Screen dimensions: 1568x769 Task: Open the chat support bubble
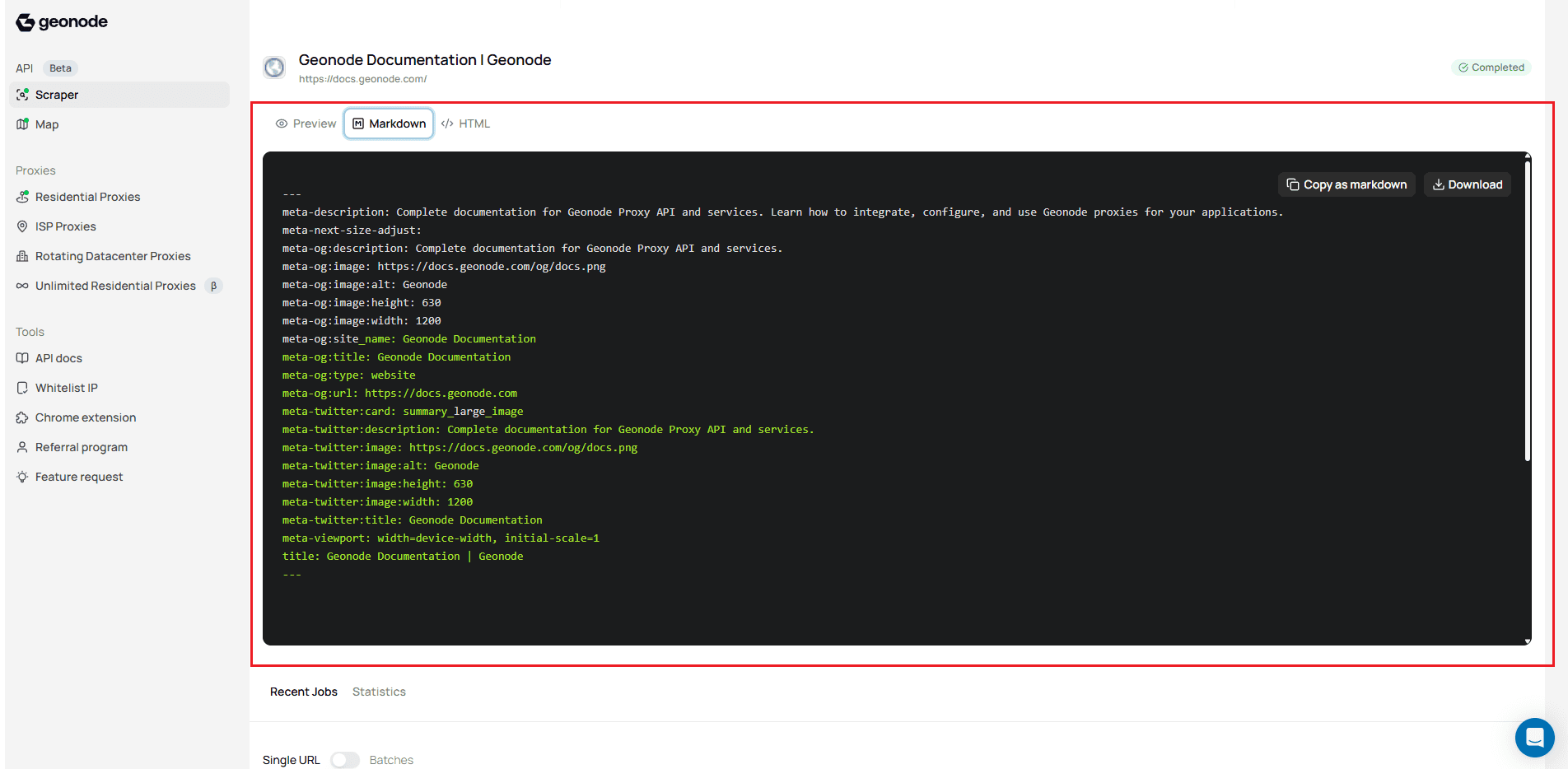click(1535, 738)
